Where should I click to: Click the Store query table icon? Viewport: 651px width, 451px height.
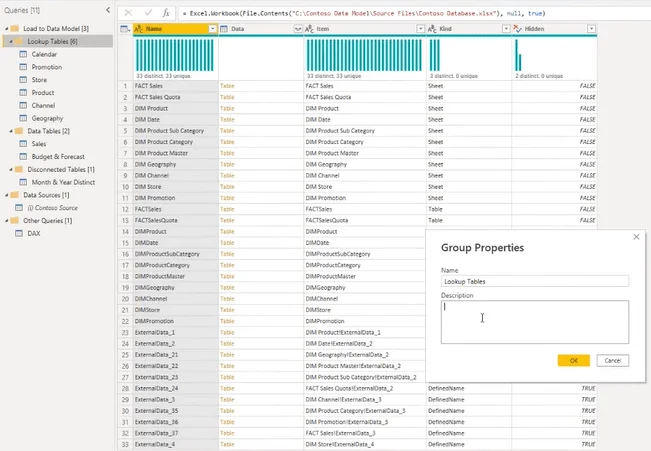[23, 80]
